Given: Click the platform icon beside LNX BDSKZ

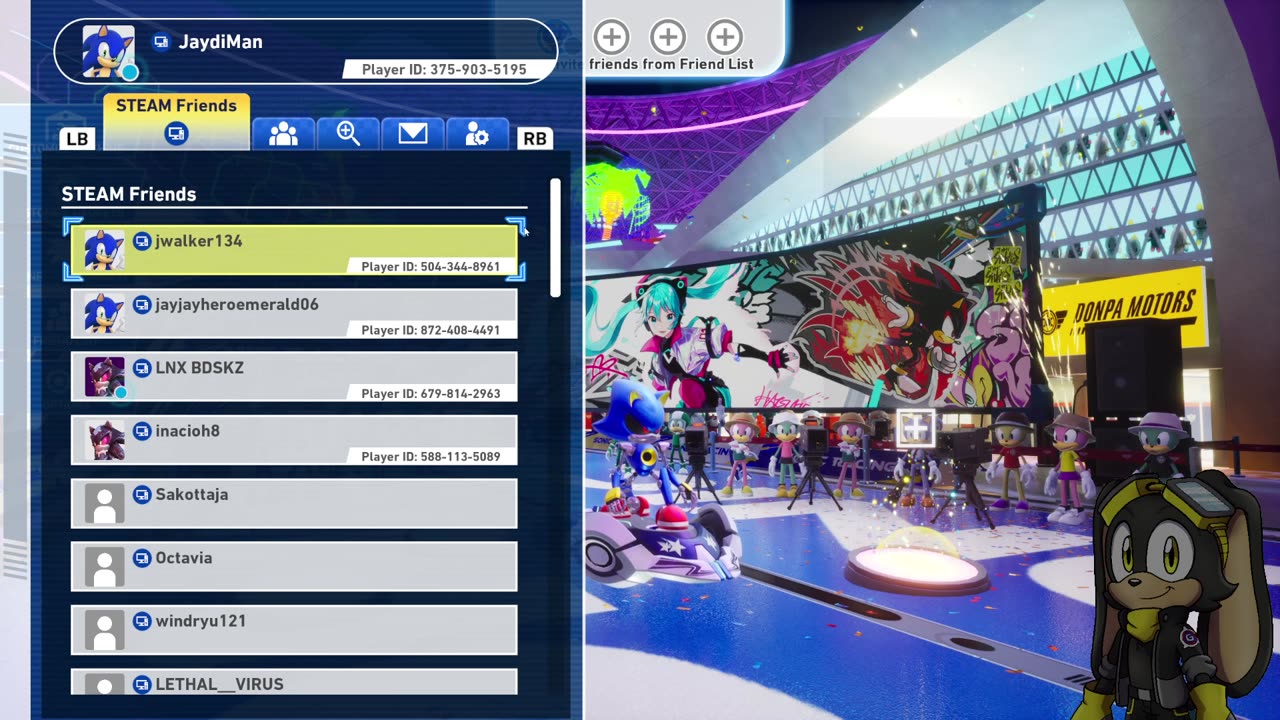Looking at the screenshot, I should coord(142,368).
